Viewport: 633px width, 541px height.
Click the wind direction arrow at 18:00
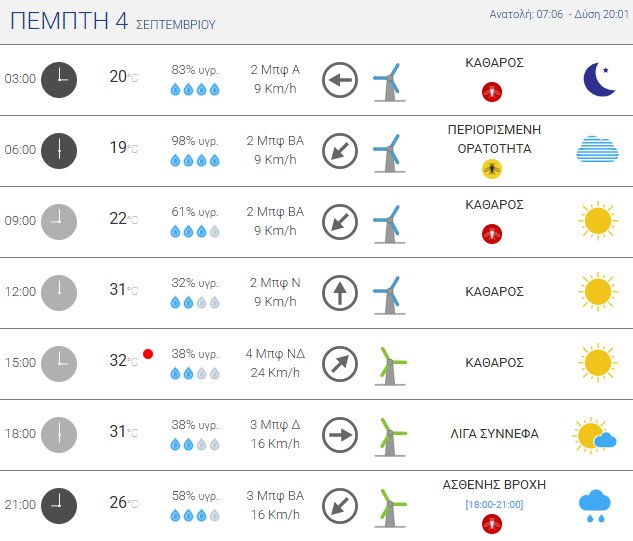[x=340, y=435]
